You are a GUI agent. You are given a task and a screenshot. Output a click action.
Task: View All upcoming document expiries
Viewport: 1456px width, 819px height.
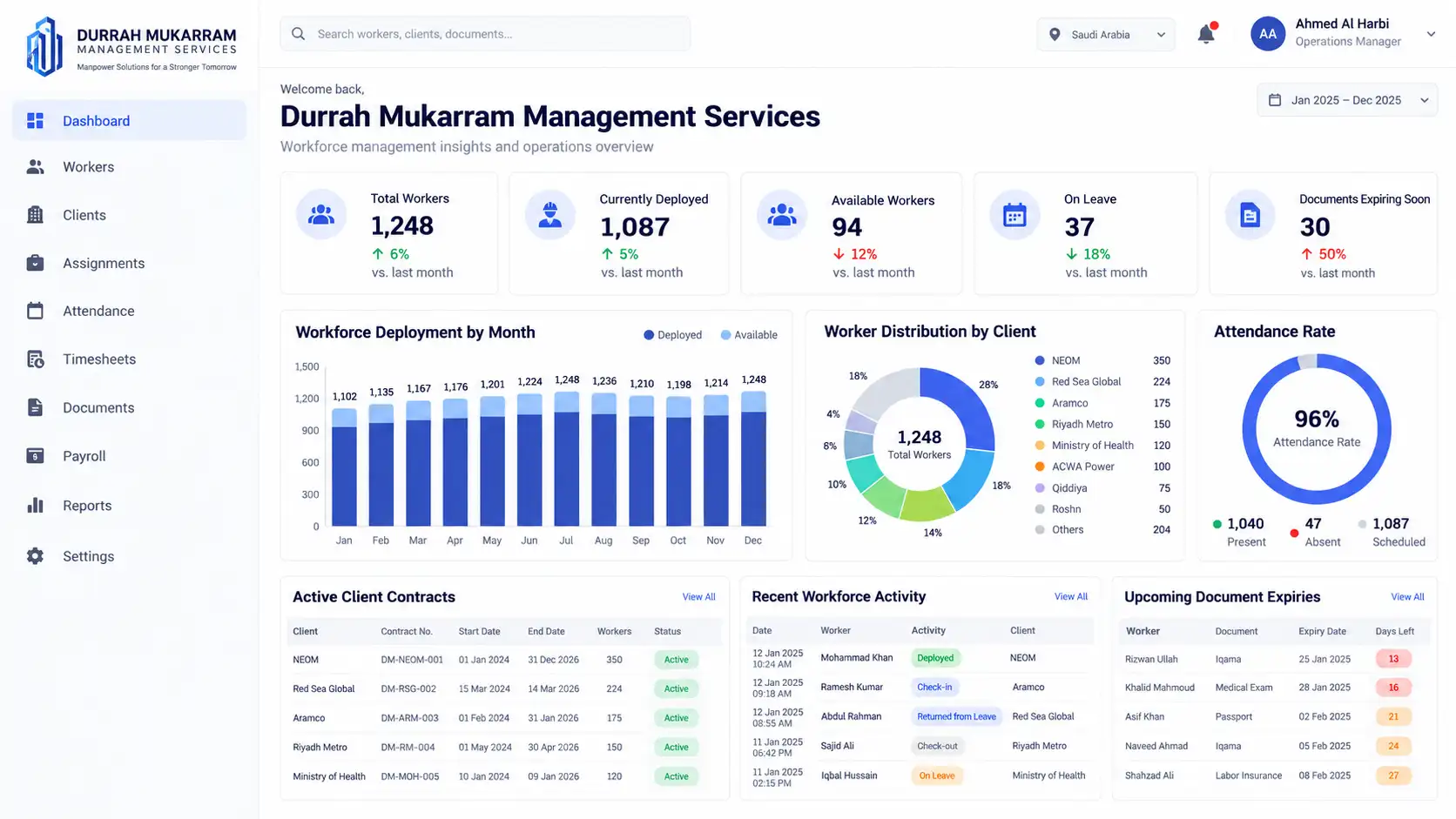1407,597
